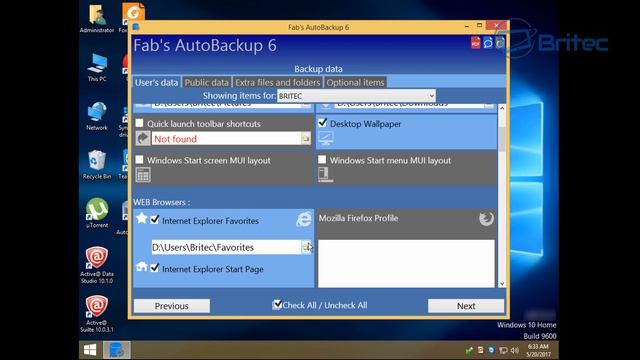Click the Not found path field
This screenshot has width=640, height=360.
(227, 139)
